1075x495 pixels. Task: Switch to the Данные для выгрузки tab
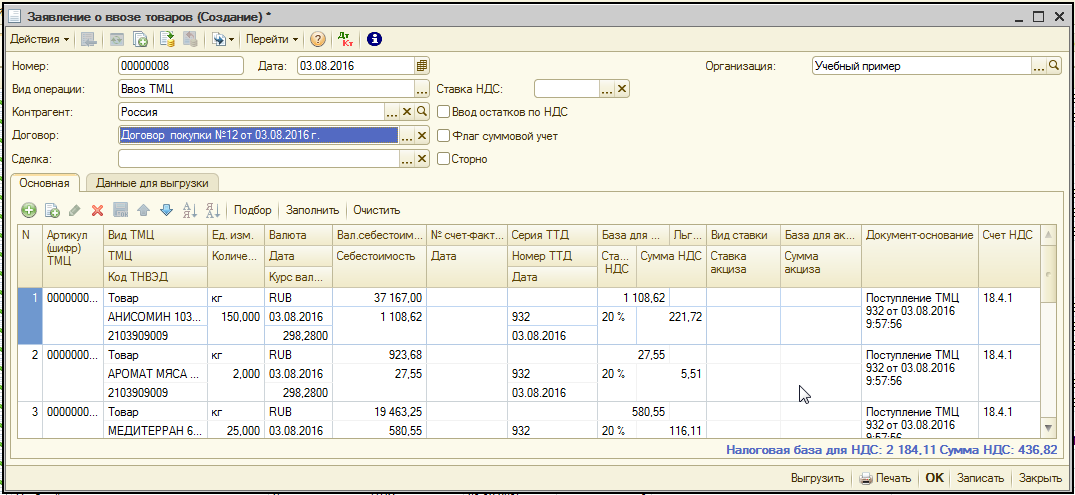[153, 183]
